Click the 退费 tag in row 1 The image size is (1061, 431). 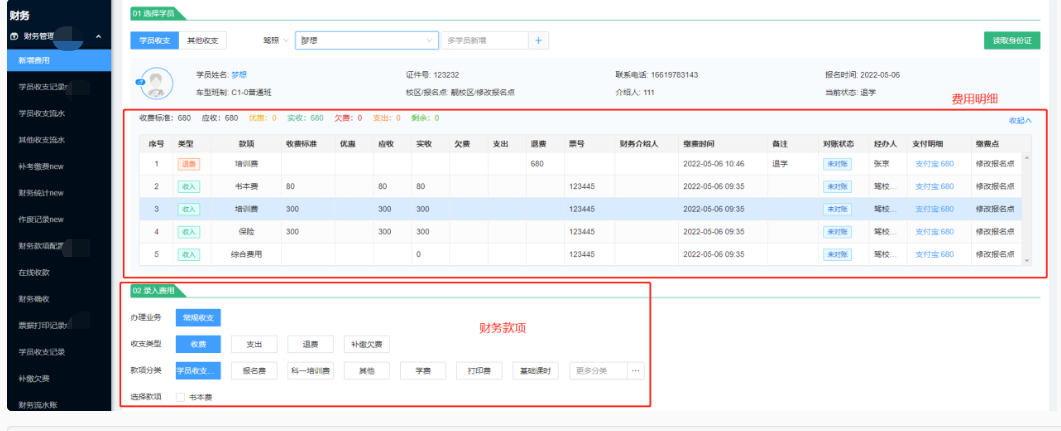(188, 162)
